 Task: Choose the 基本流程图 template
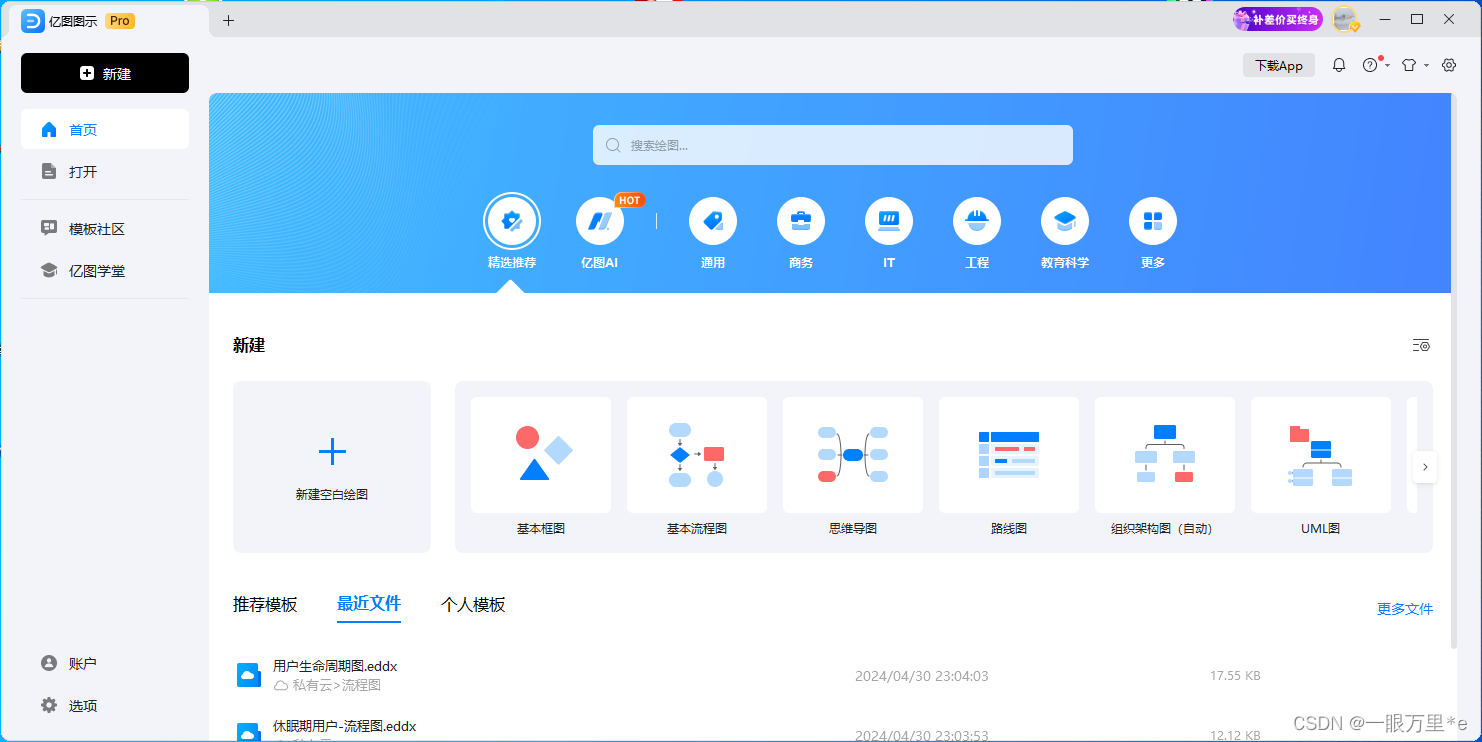[x=697, y=466]
